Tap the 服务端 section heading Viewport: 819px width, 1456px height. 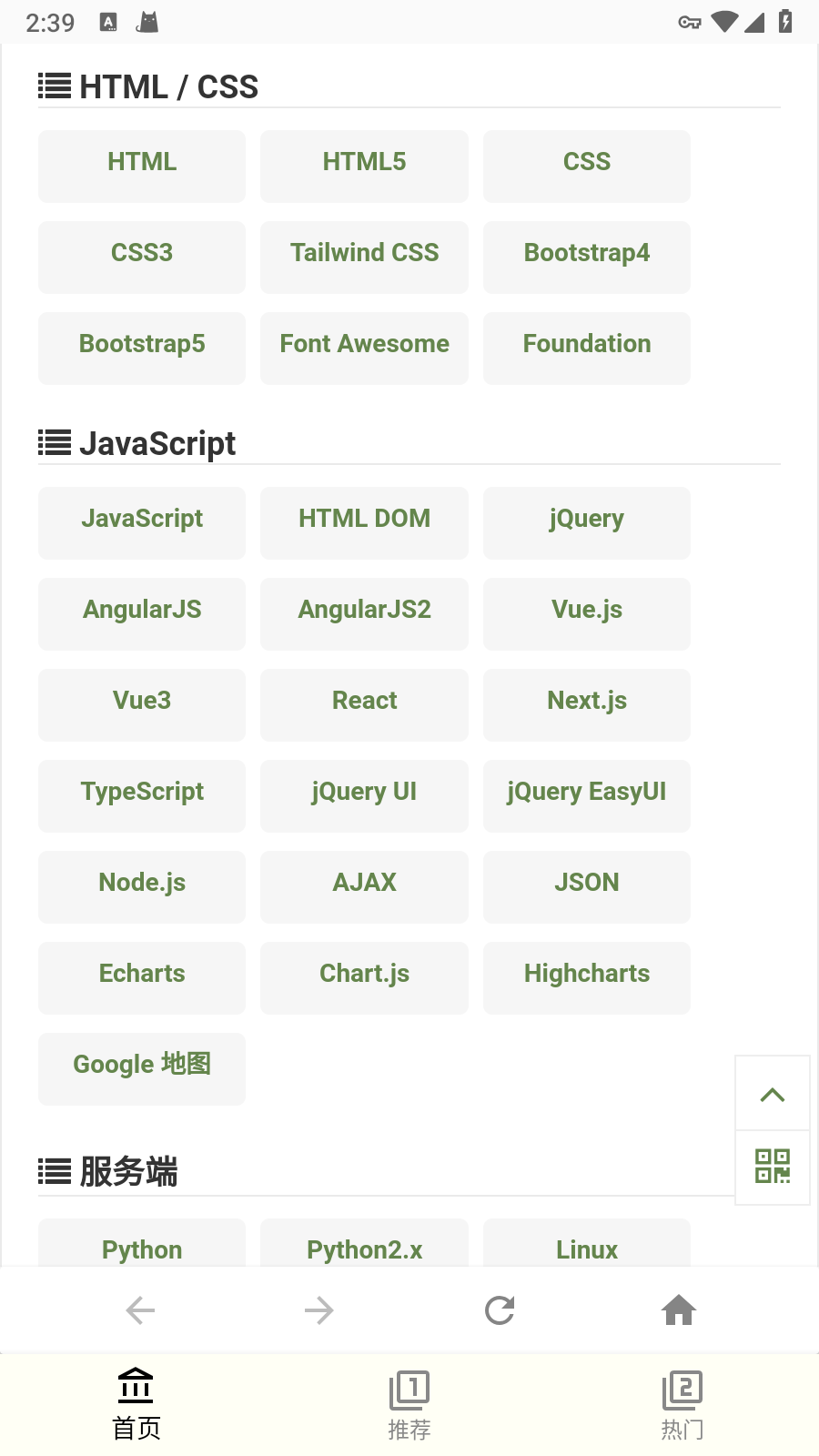tap(128, 1171)
